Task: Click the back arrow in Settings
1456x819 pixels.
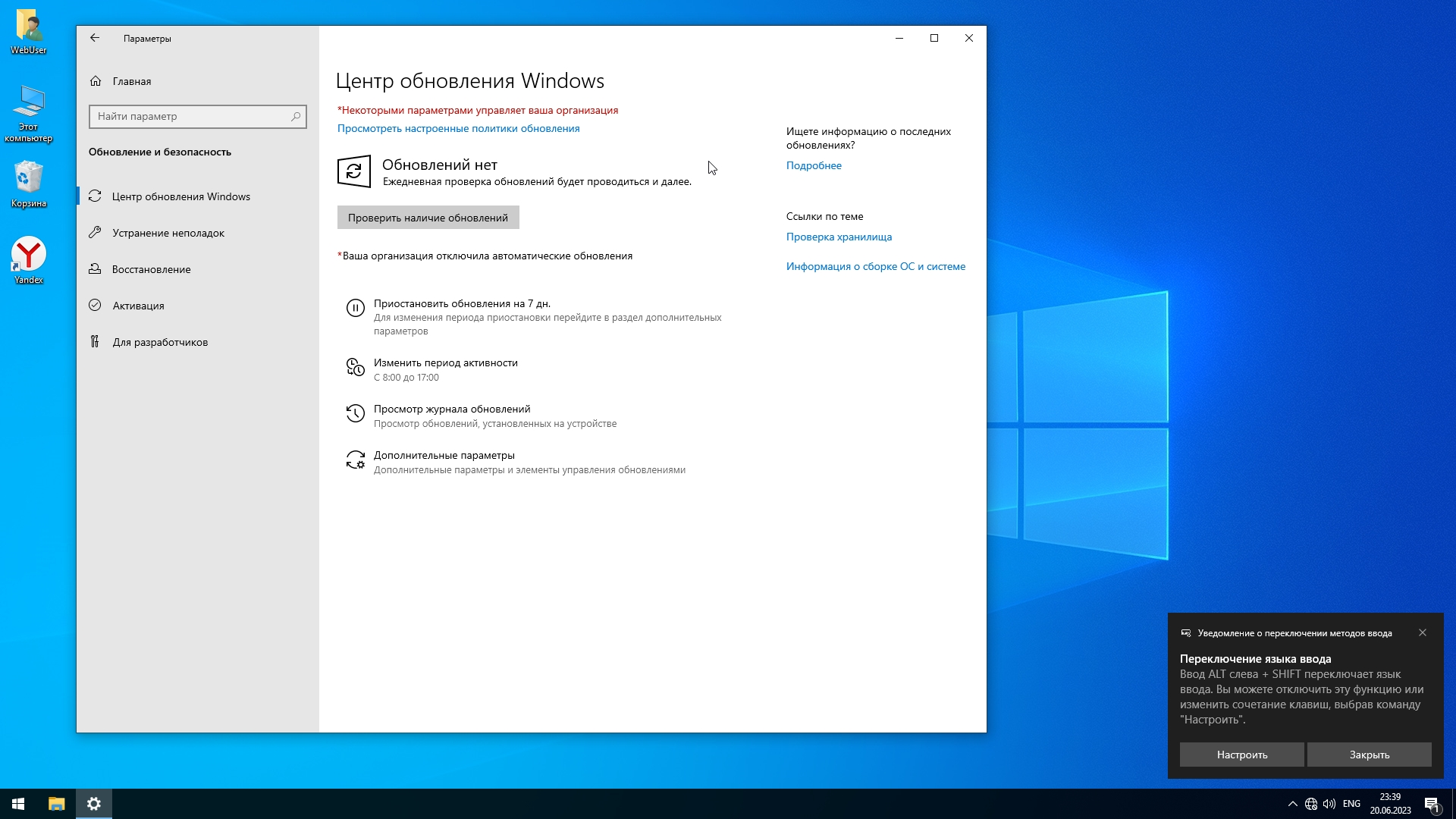Action: tap(95, 38)
